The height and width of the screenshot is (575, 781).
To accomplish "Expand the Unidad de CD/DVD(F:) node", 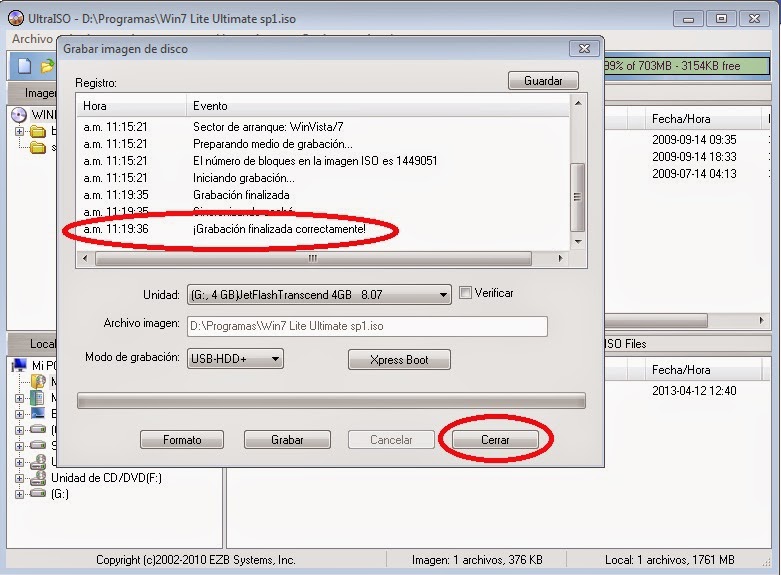I will (19, 478).
